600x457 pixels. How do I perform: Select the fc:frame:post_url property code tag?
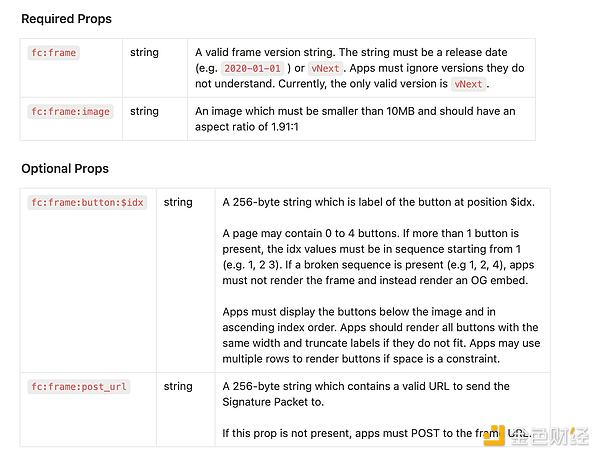80,386
